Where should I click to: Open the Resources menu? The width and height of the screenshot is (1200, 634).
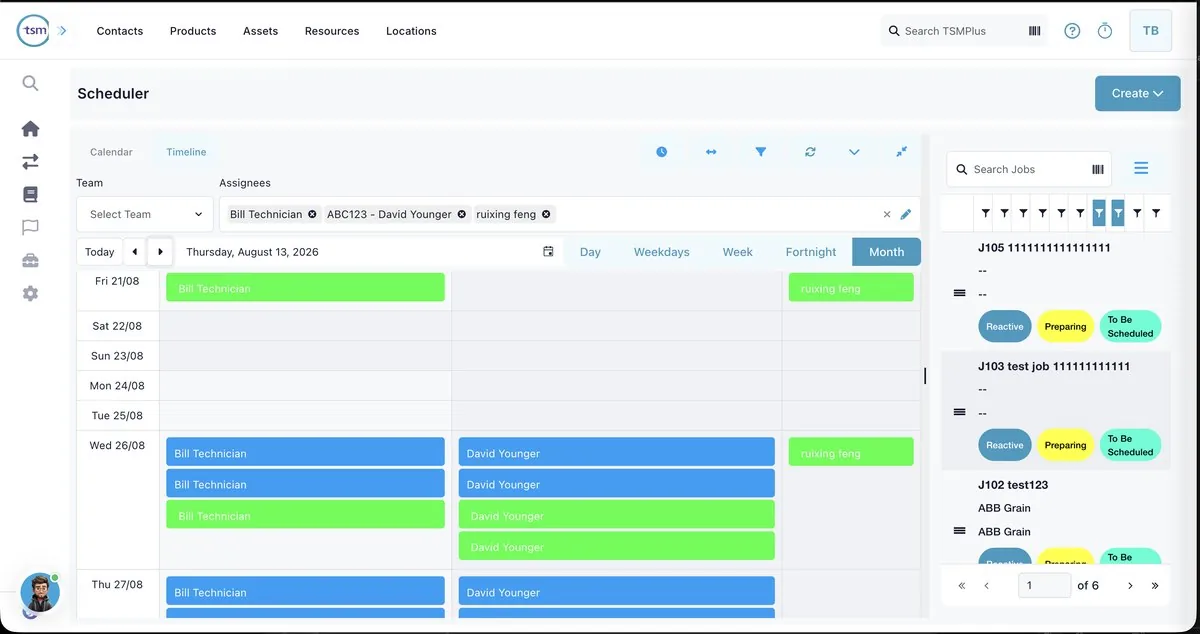coord(332,31)
